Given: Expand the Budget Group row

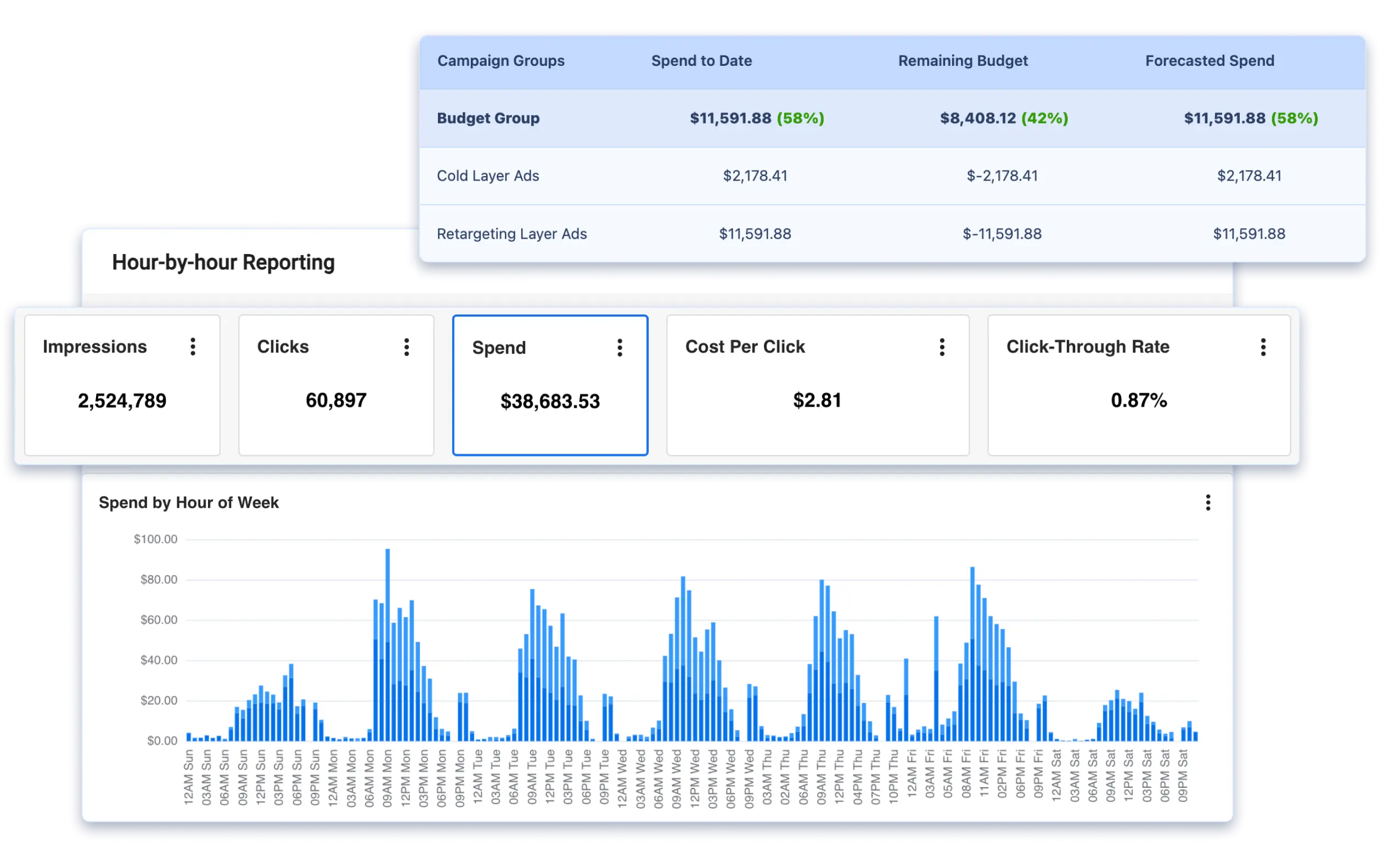Looking at the screenshot, I should (892, 119).
